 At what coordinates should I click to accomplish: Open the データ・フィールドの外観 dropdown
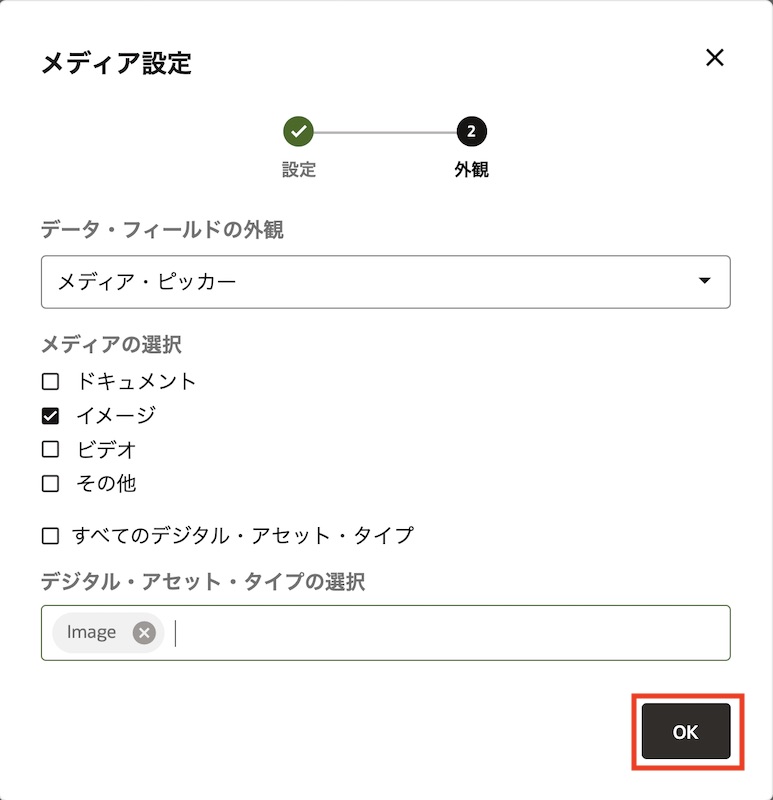click(388, 282)
